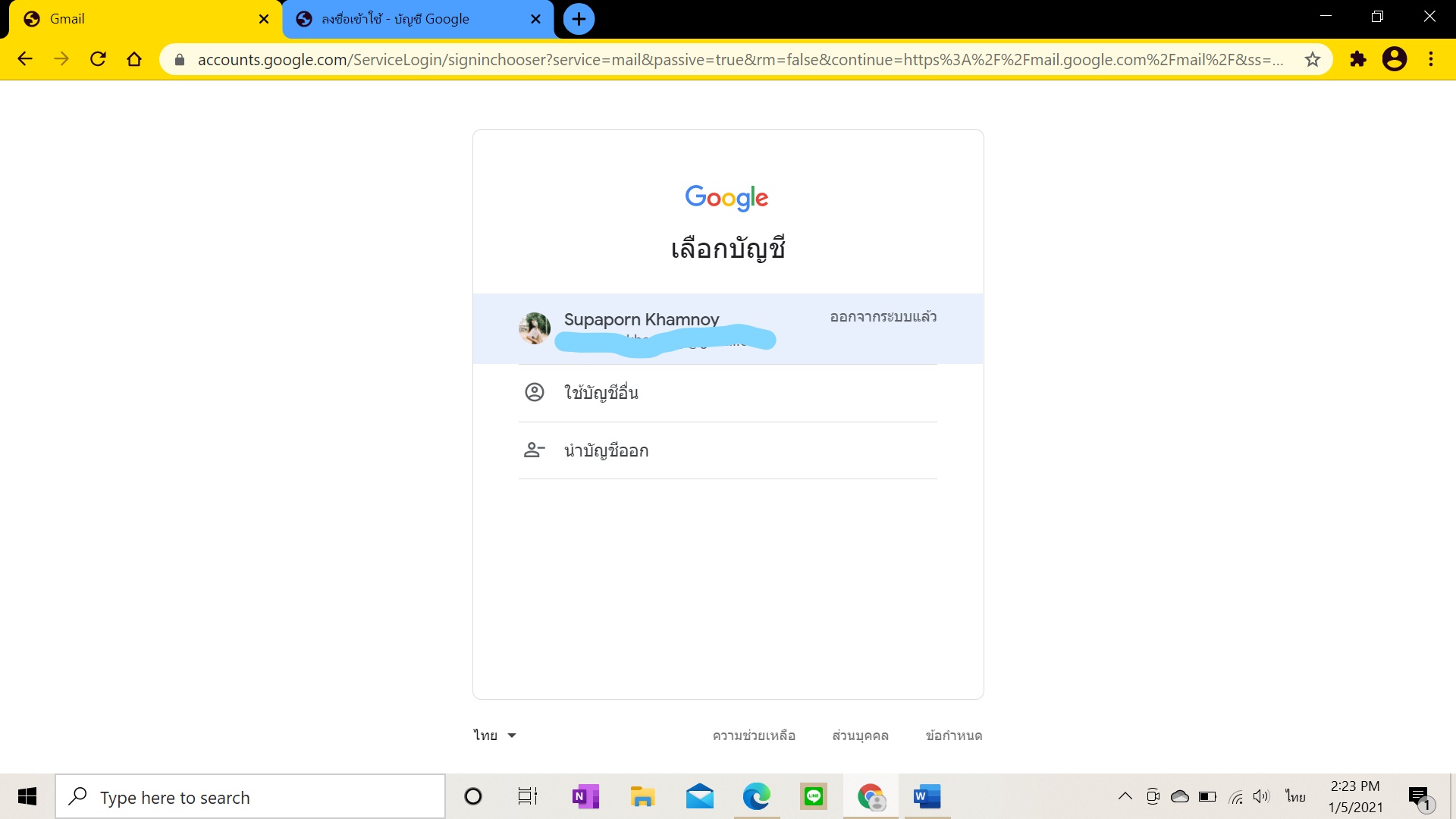
Task: Open the Chrome profile avatar icon
Action: 1394,59
